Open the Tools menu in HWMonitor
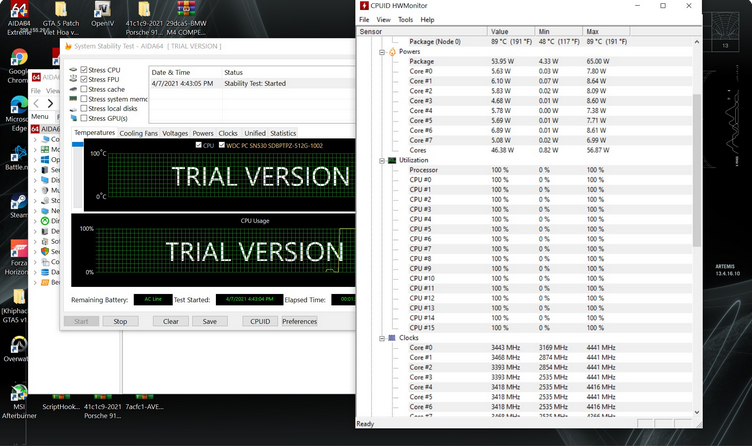752x446 pixels. 405,19
